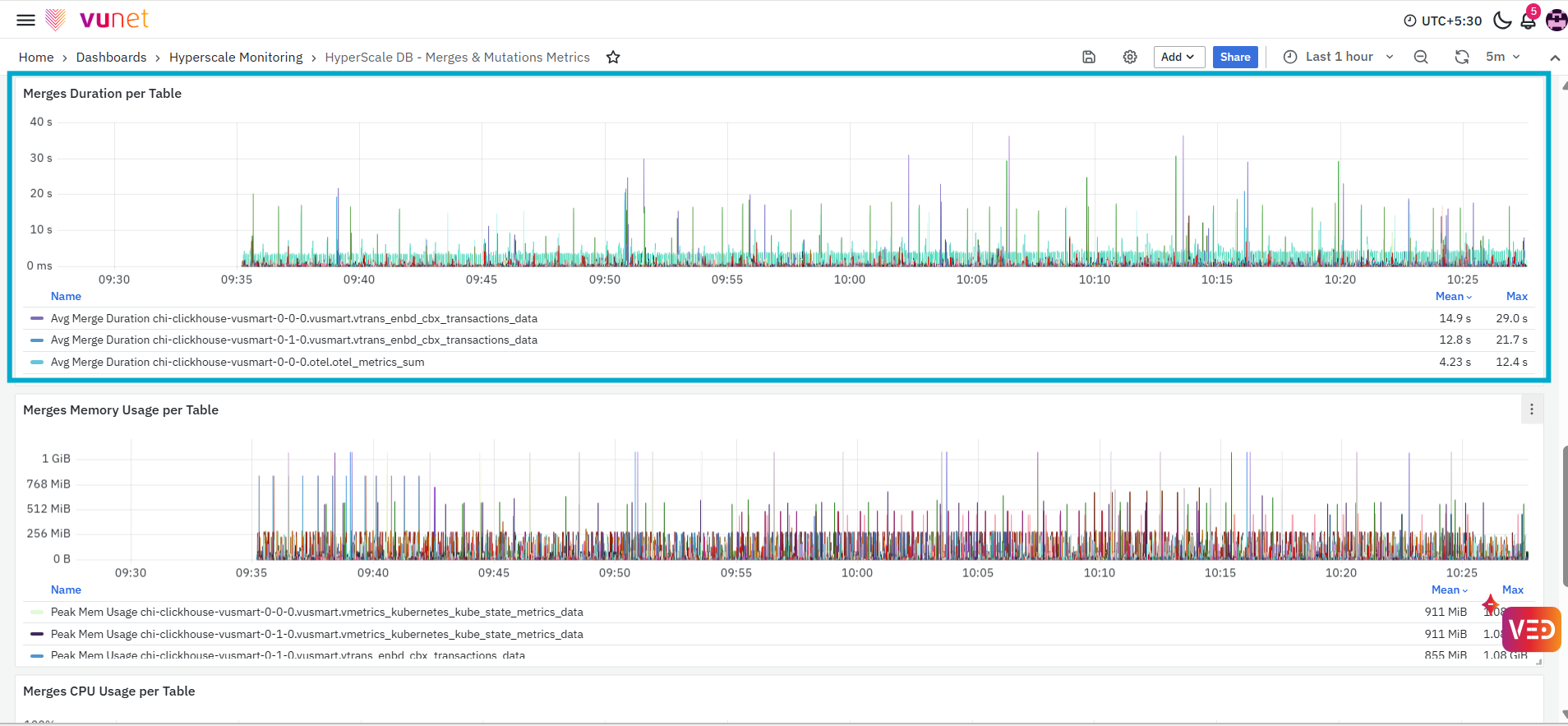The image size is (1568, 726).
Task: Toggle otel_metrics_sum series color swatch
Action: pos(37,362)
